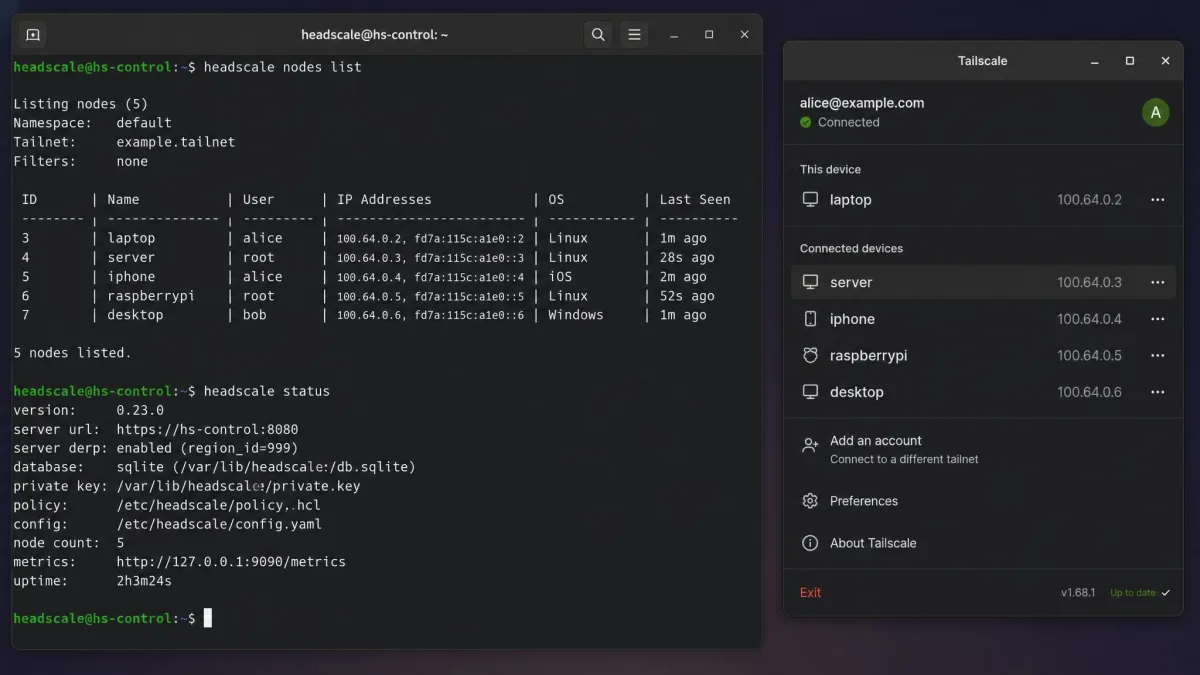The image size is (1200, 675).
Task: Click metrics URL http://127.0.0.1:9090/metrics
Action: 231,562
